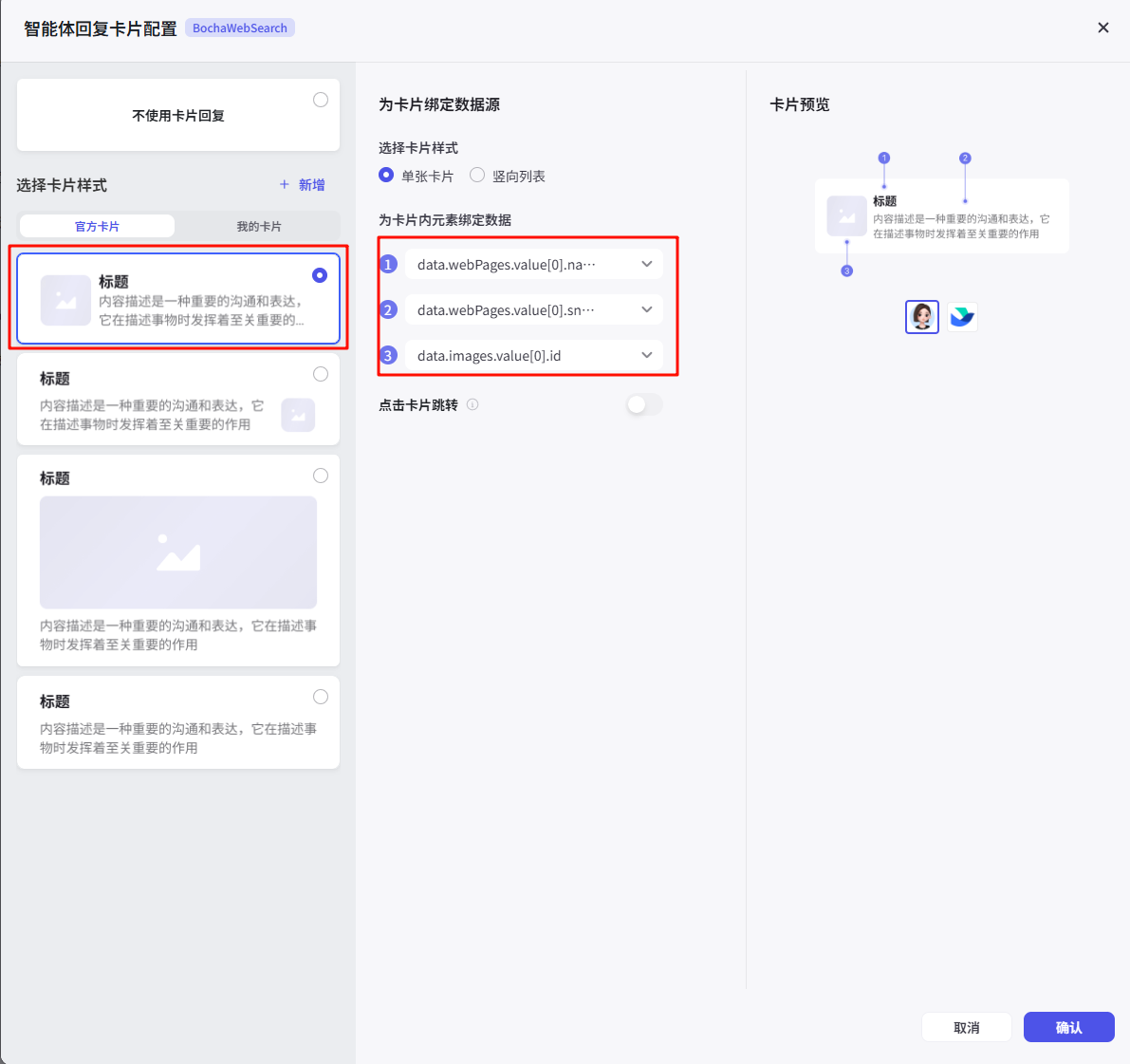Select the woman avatar icon in the card preview
Image resolution: width=1130 pixels, height=1064 pixels.
[x=921, y=316]
